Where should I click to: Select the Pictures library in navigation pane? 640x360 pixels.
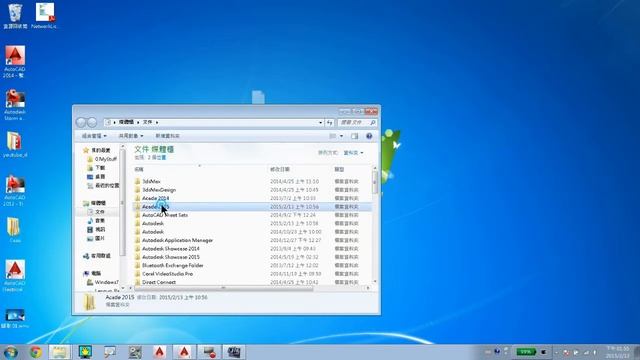tap(97, 238)
